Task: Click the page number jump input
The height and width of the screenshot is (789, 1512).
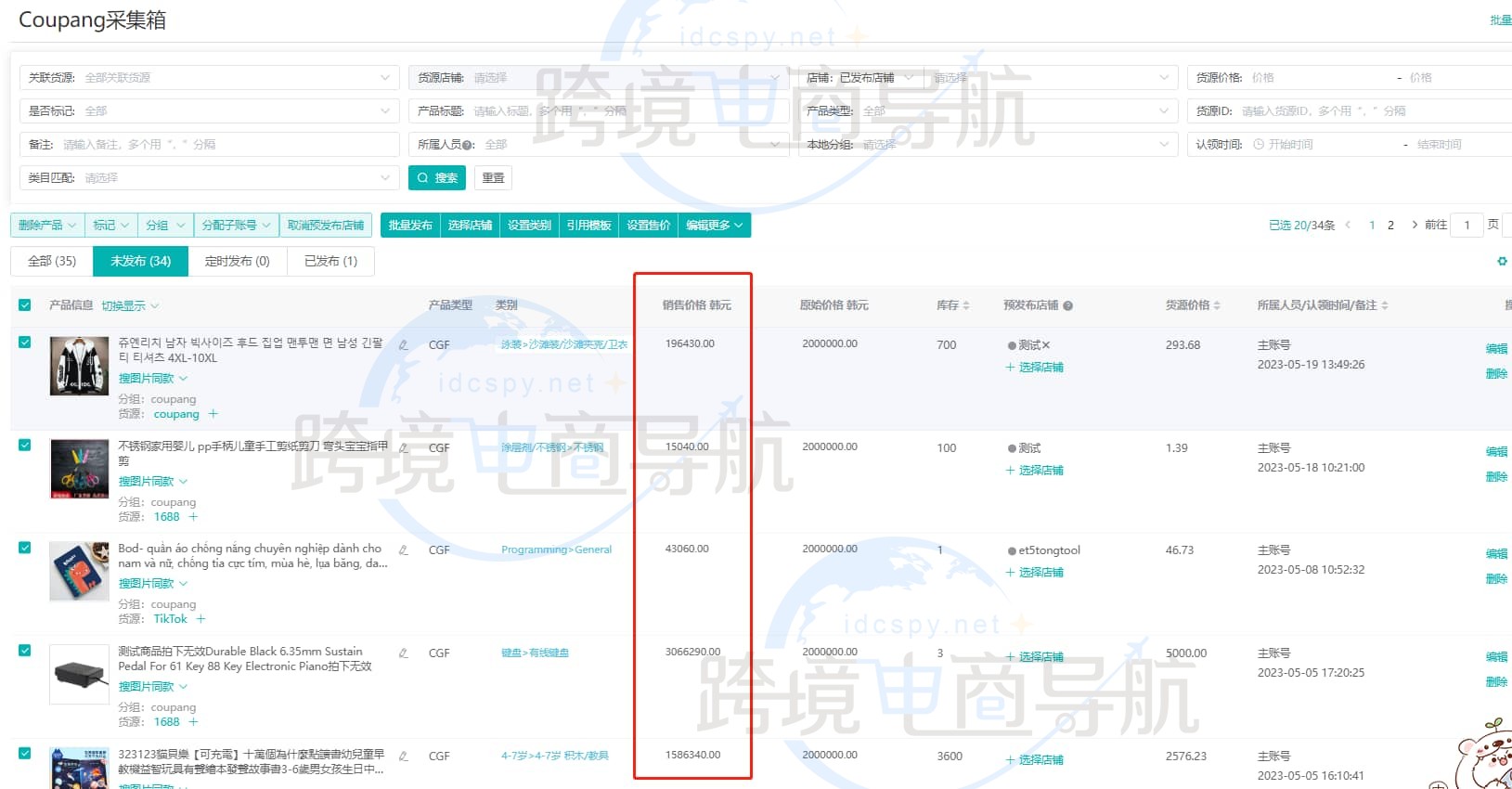Action: [1467, 225]
